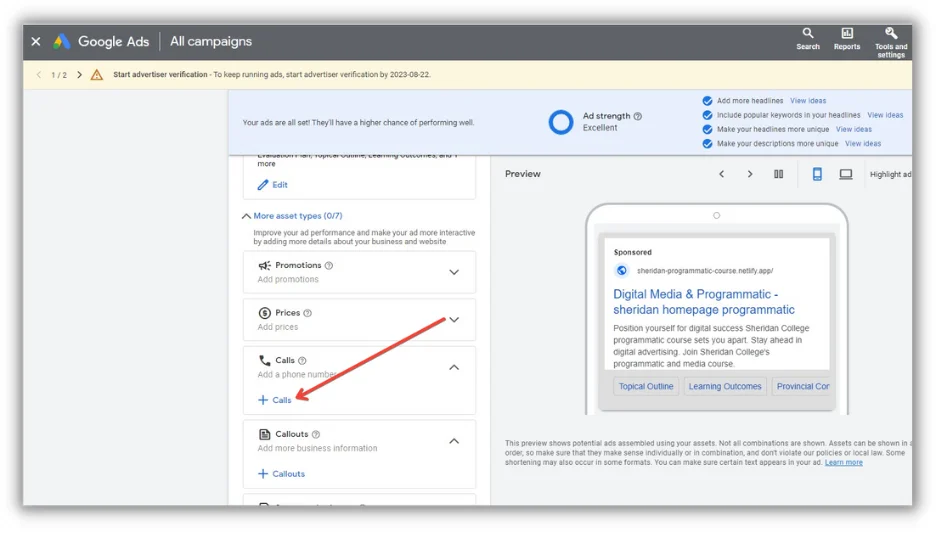Open Tools and settings
Image resolution: width=936 pixels, height=533 pixels.
tap(891, 42)
